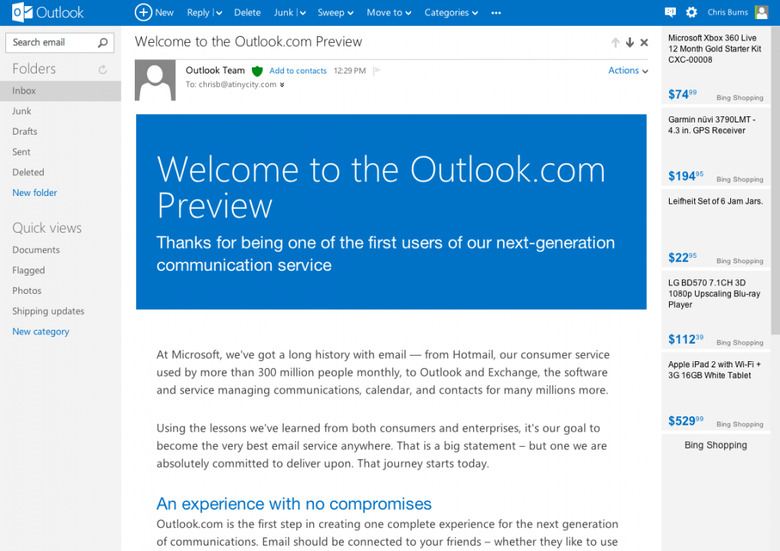Click the New folder link
This screenshot has width=780, height=551.
tap(34, 193)
